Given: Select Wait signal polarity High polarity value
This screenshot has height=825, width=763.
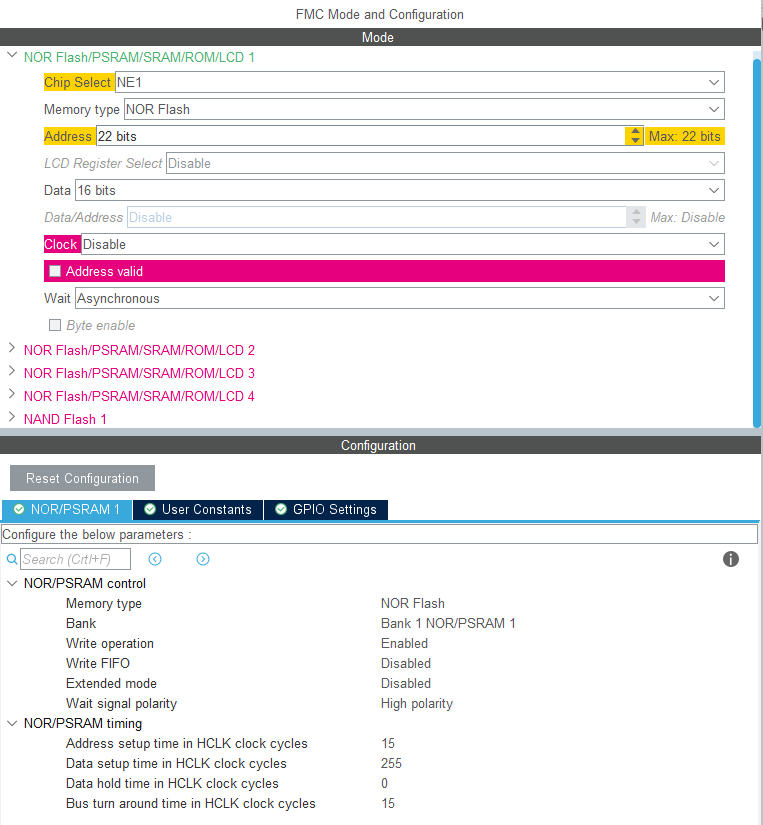Looking at the screenshot, I should (x=417, y=703).
